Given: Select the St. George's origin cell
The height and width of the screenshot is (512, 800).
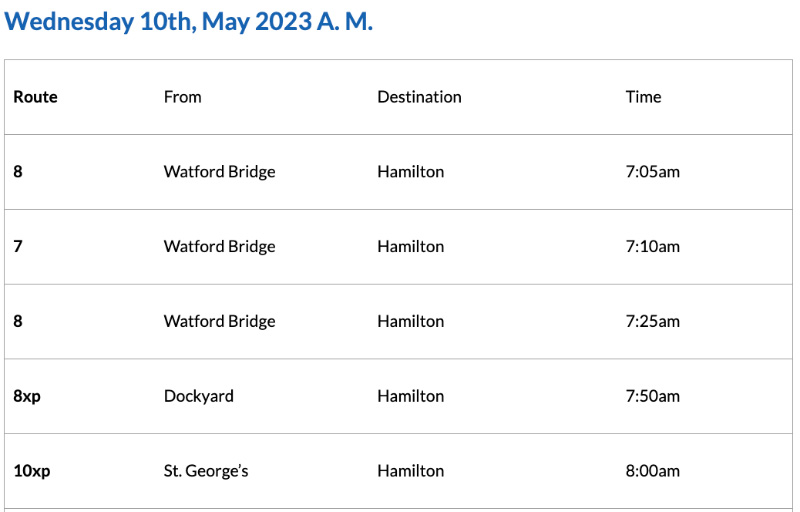Looking at the screenshot, I should 205,471.
